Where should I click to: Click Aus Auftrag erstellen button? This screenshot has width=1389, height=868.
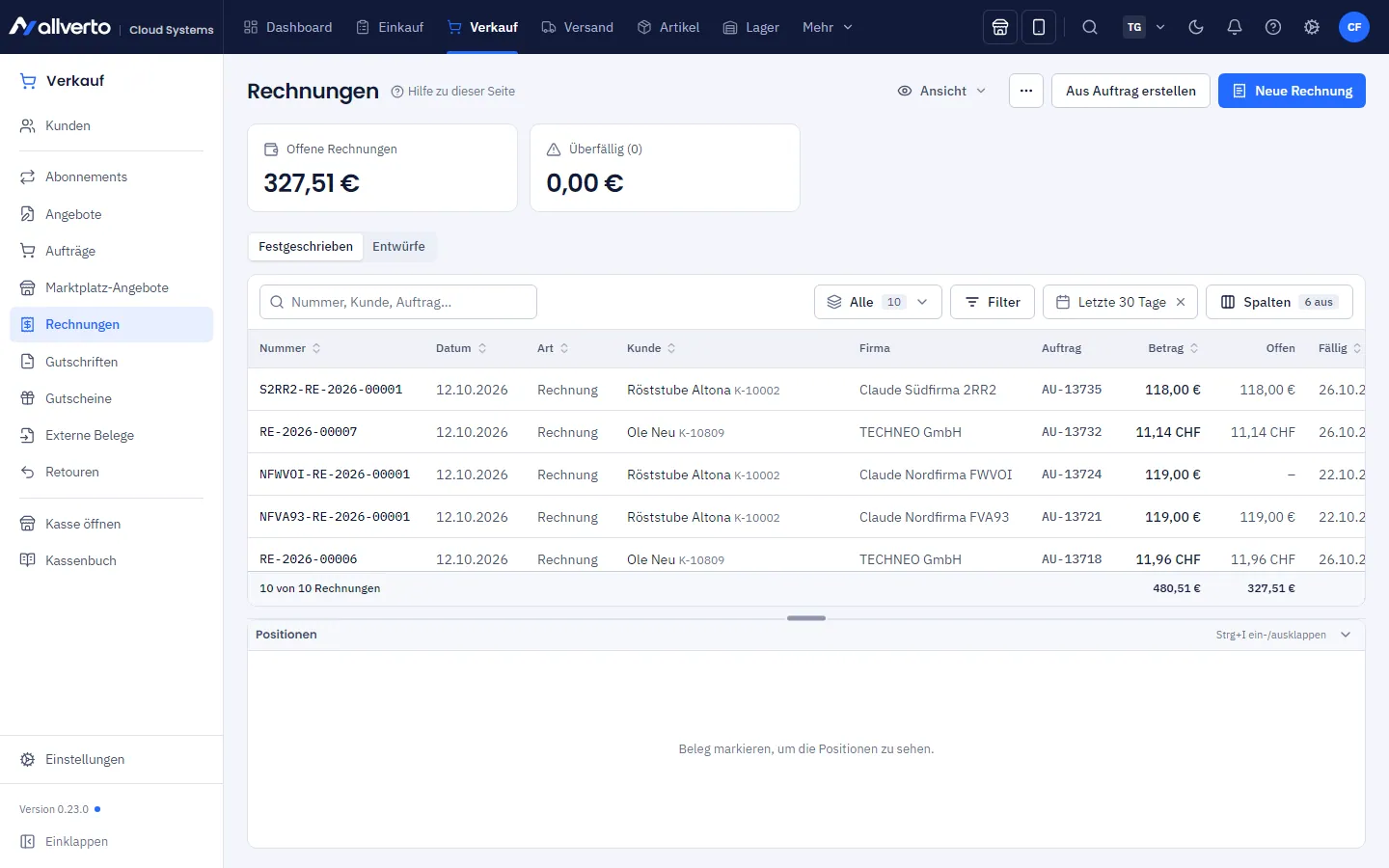click(1130, 91)
